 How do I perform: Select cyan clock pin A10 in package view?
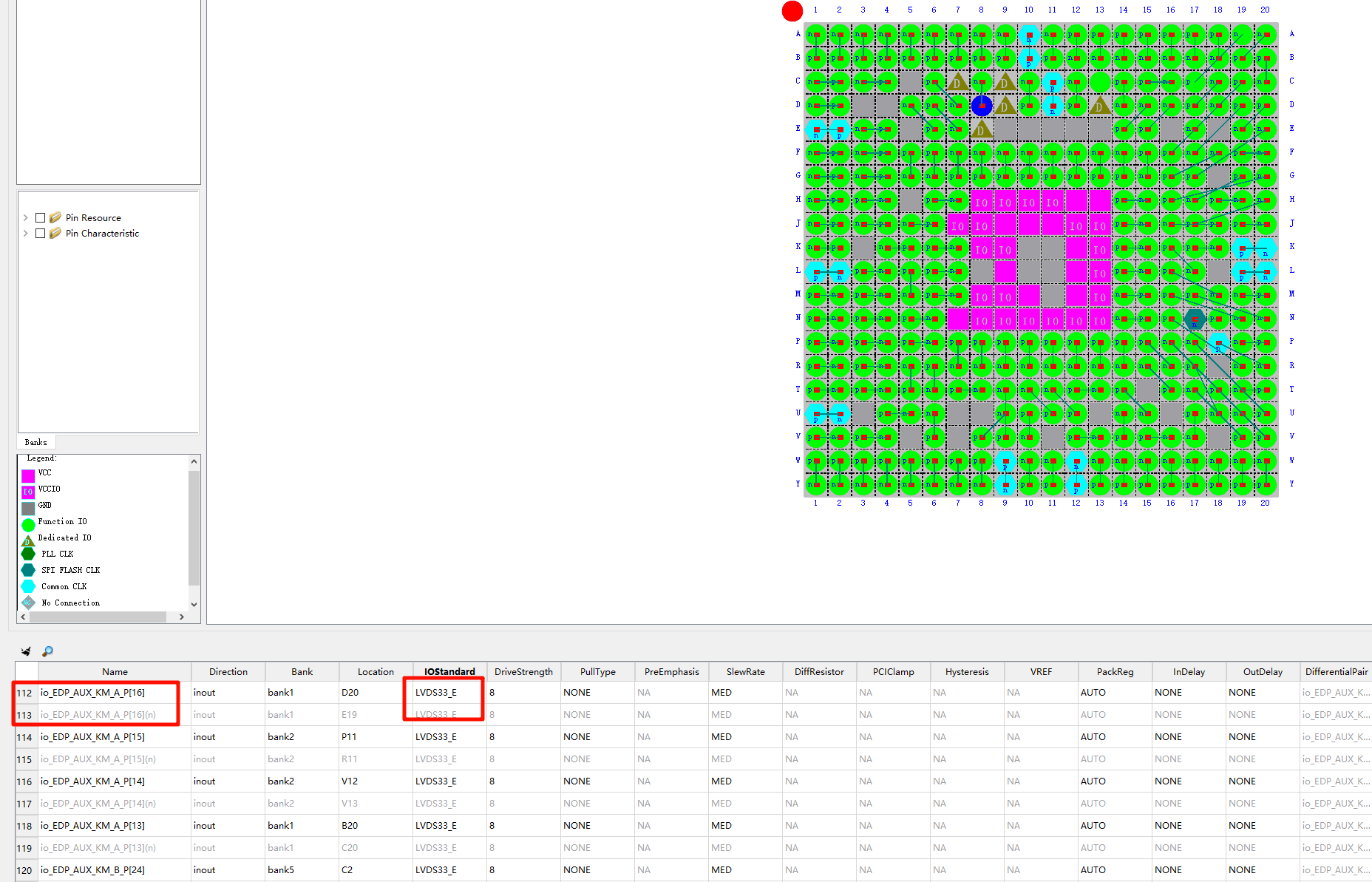pos(1029,35)
